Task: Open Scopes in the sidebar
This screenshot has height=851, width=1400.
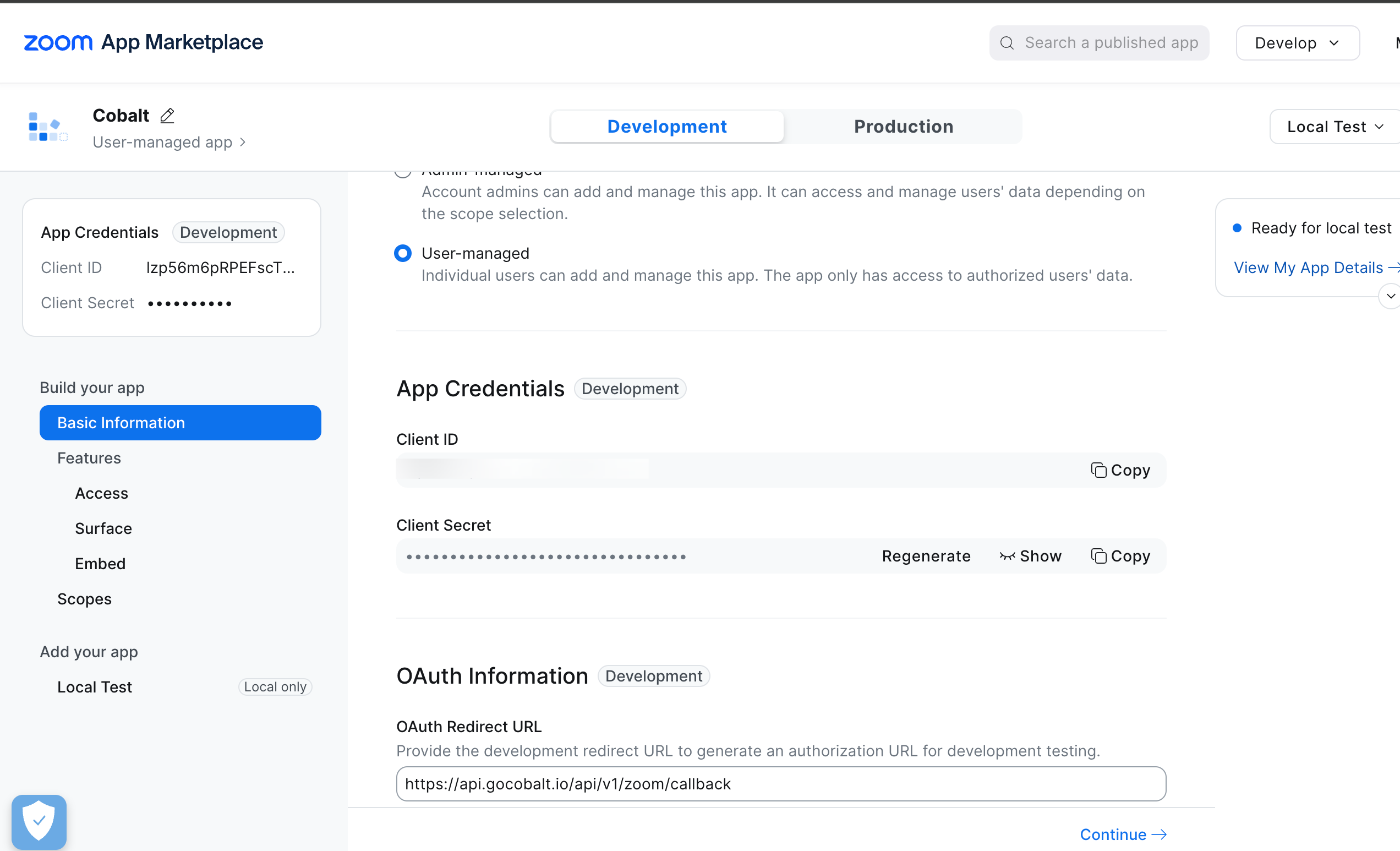Action: click(84, 598)
